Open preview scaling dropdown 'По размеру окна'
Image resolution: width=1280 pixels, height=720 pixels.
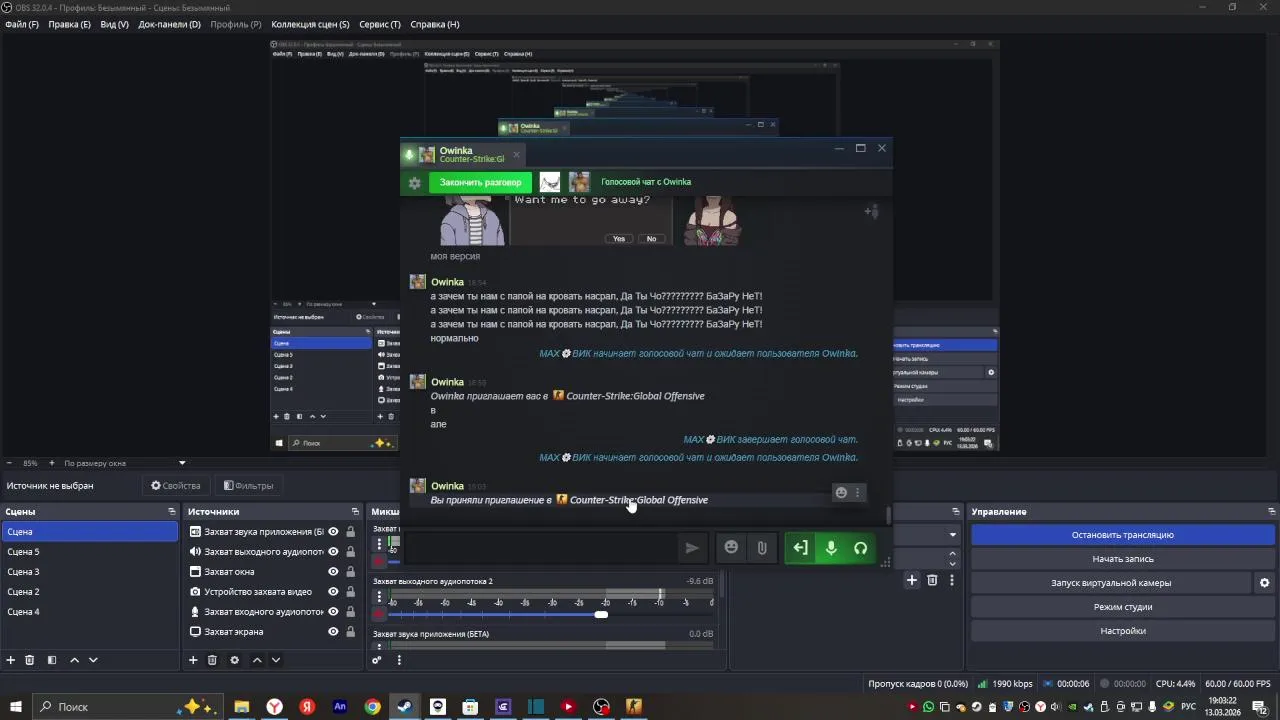coord(125,463)
